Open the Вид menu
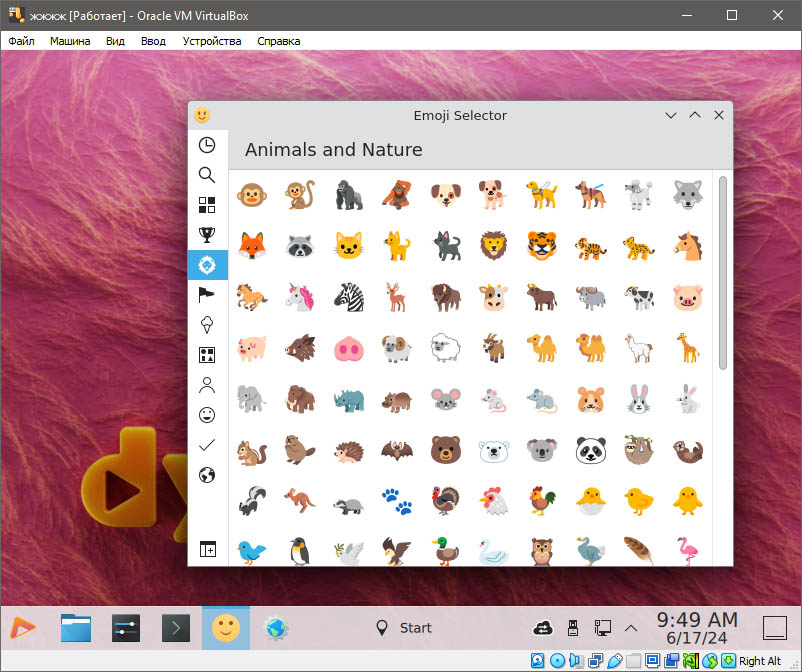The height and width of the screenshot is (672, 802). [115, 41]
